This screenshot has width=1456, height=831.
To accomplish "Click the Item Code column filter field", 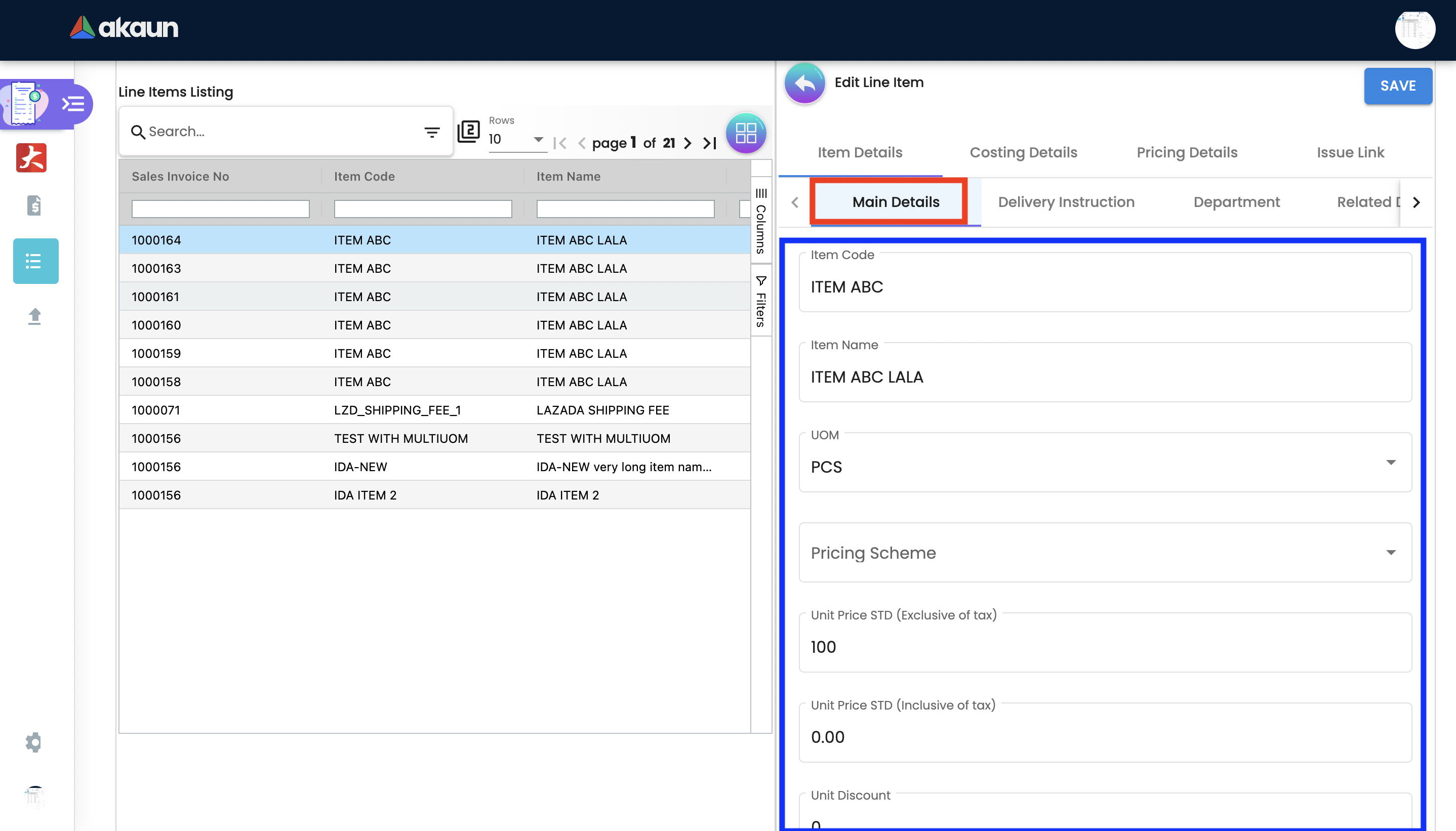I will click(x=422, y=209).
